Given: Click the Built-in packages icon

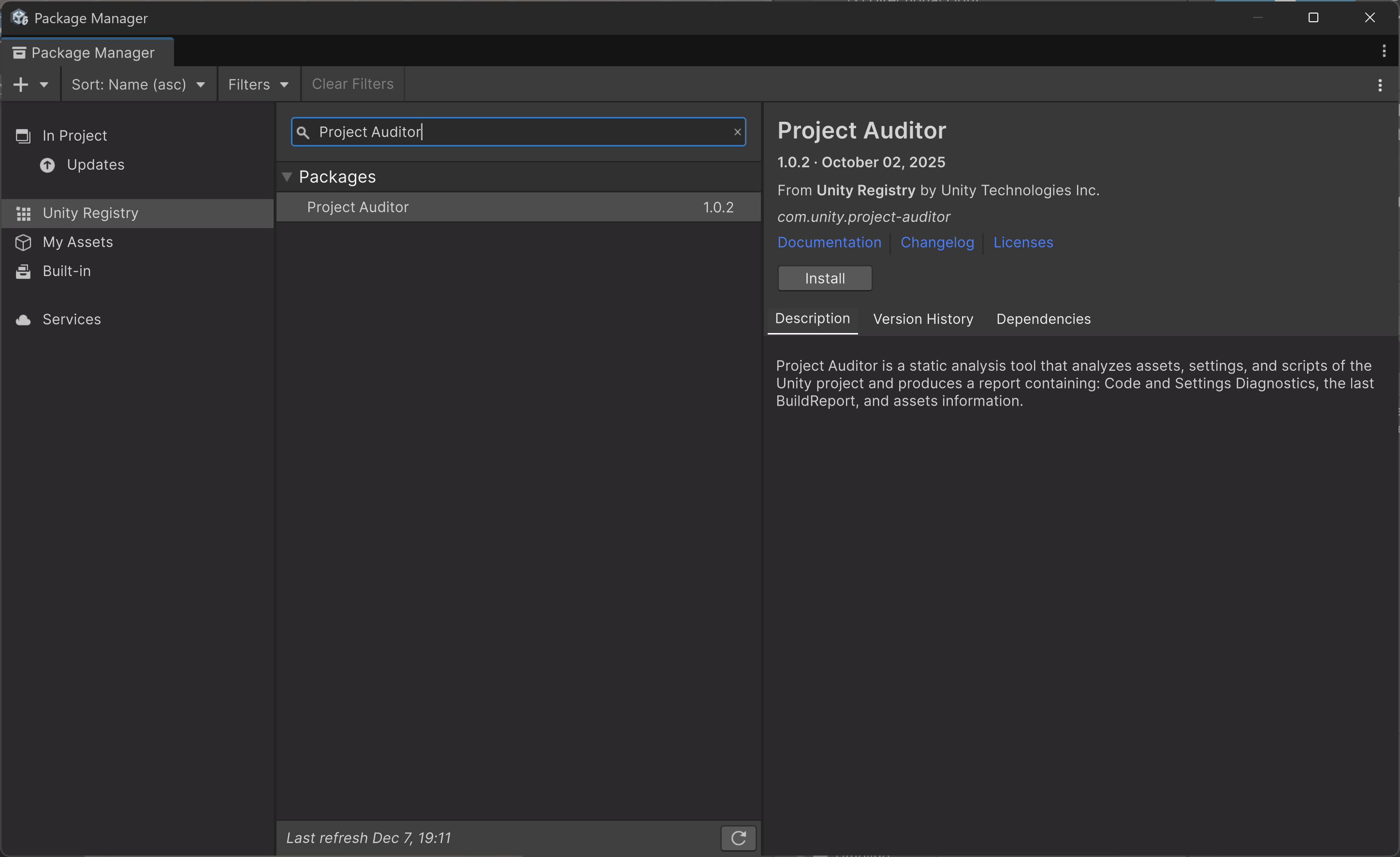Looking at the screenshot, I should pyautogui.click(x=23, y=272).
